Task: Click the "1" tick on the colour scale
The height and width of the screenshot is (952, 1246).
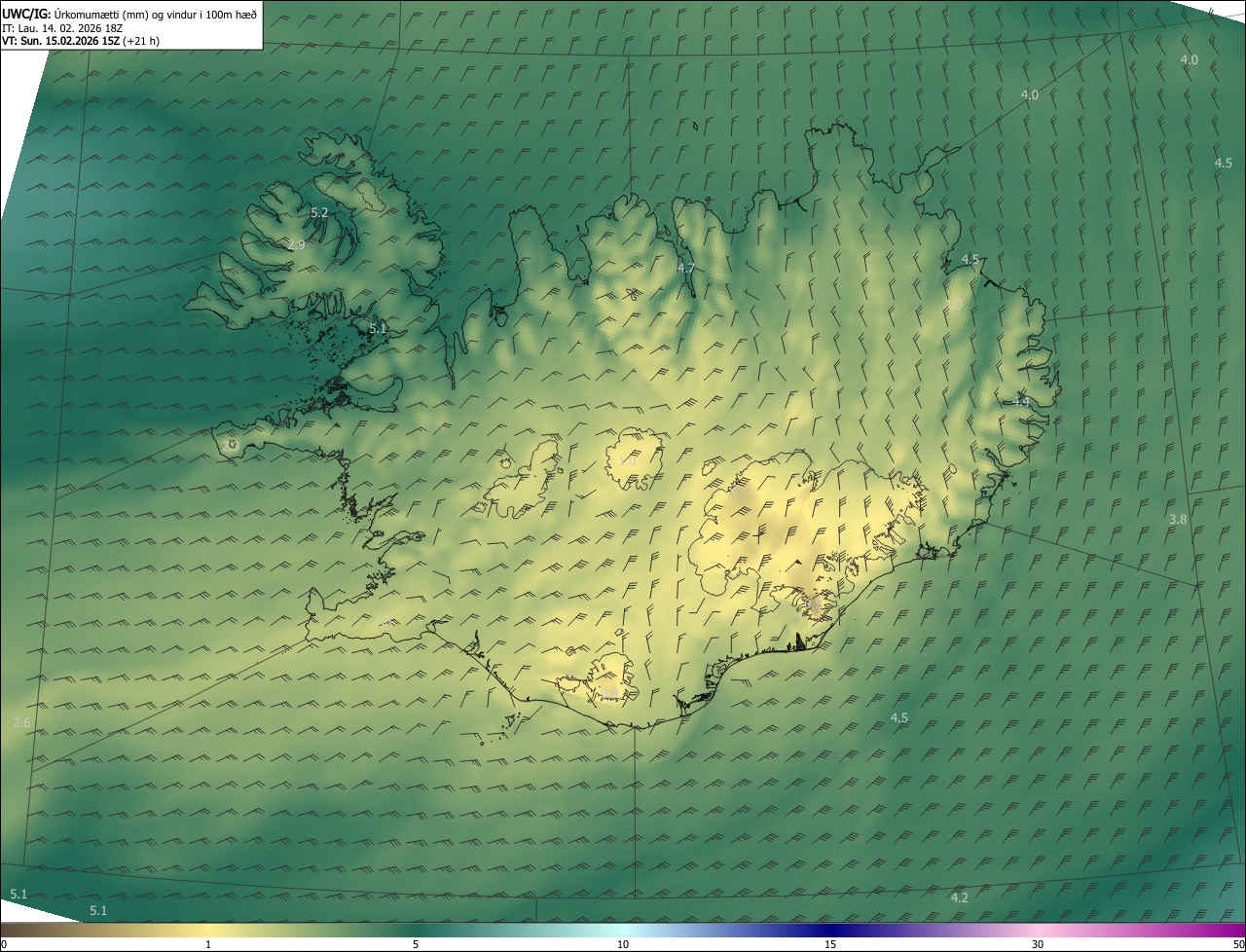Action: click(208, 945)
